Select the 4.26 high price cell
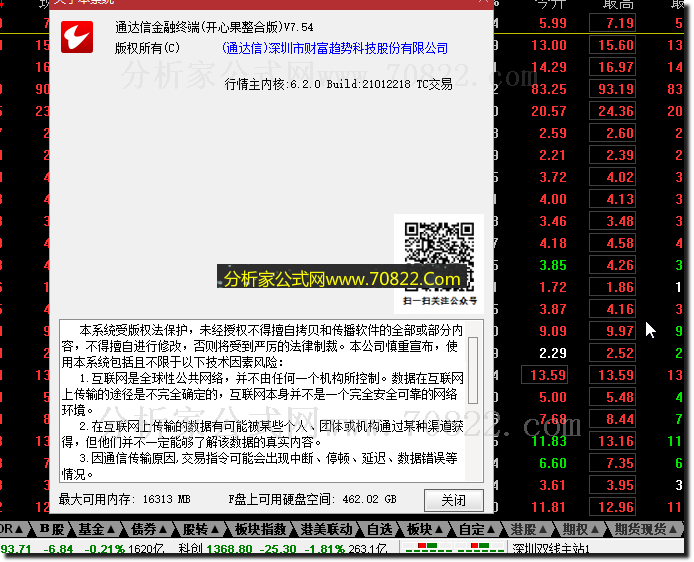The width and height of the screenshot is (694, 562). coord(613,265)
